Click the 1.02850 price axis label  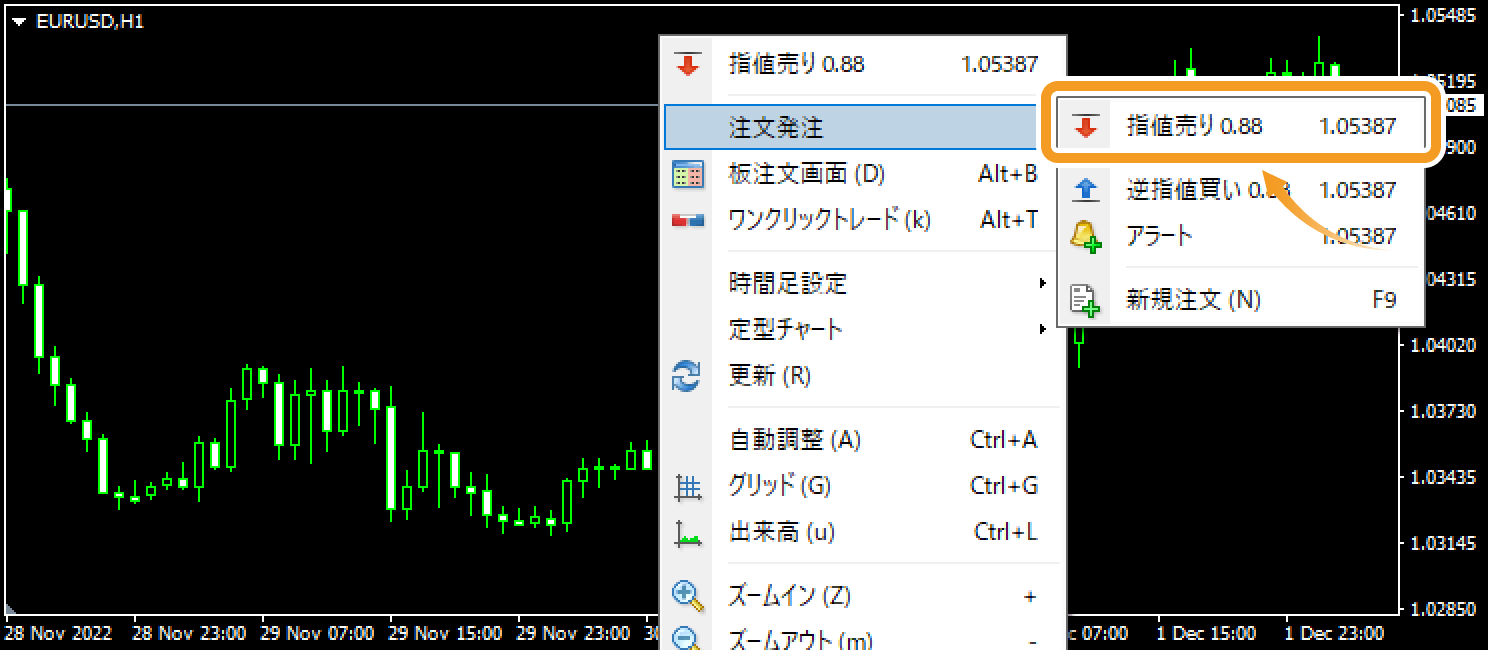pyautogui.click(x=1442, y=609)
